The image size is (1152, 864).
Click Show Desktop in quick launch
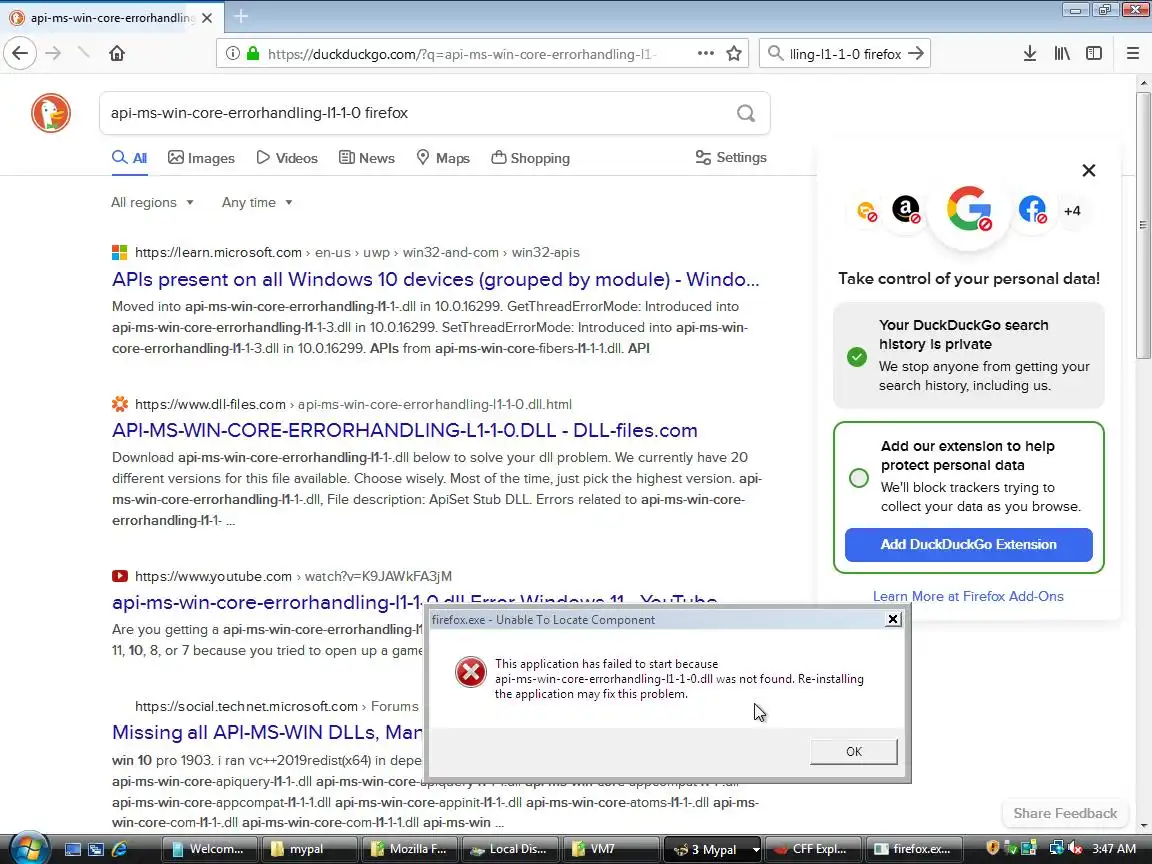pos(73,849)
